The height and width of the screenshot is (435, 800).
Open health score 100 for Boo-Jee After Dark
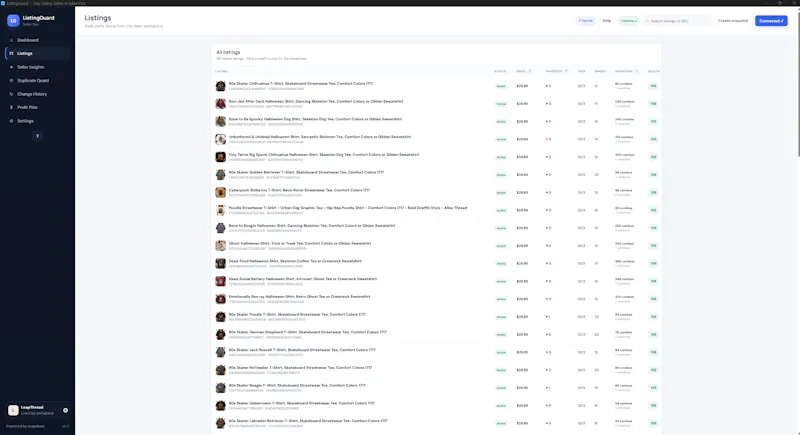coord(654,104)
